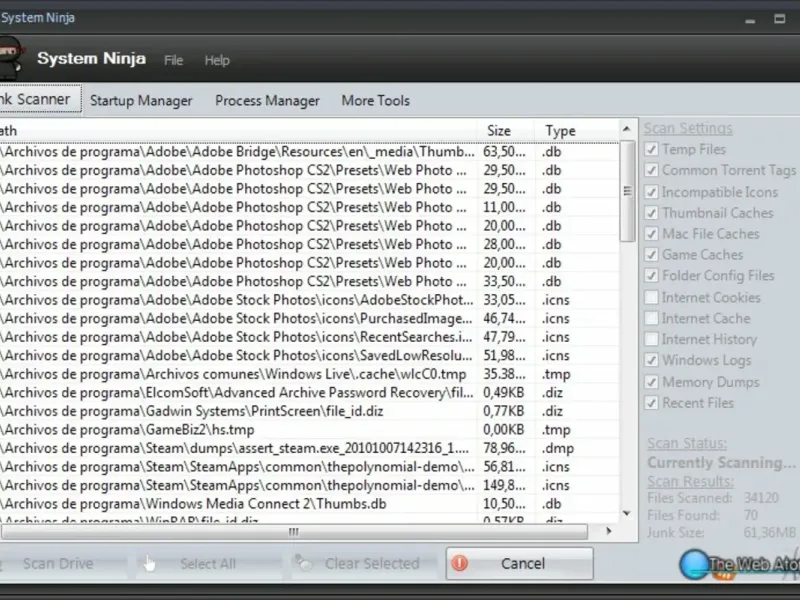The height and width of the screenshot is (600, 800).
Task: Select the Windows Media Connect 2 Thumbs.db row
Action: [309, 504]
